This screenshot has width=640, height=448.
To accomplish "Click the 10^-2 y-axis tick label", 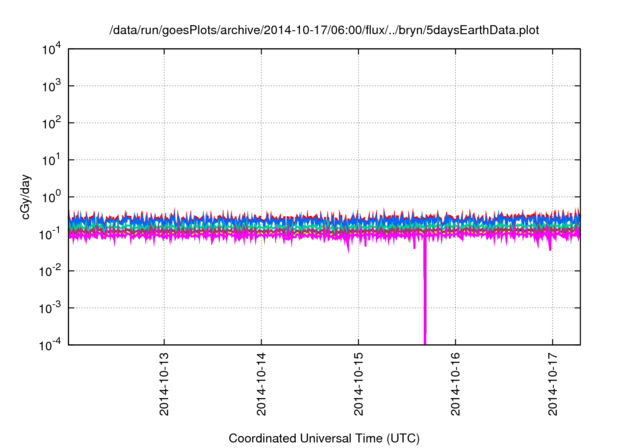I will pyautogui.click(x=50, y=271).
